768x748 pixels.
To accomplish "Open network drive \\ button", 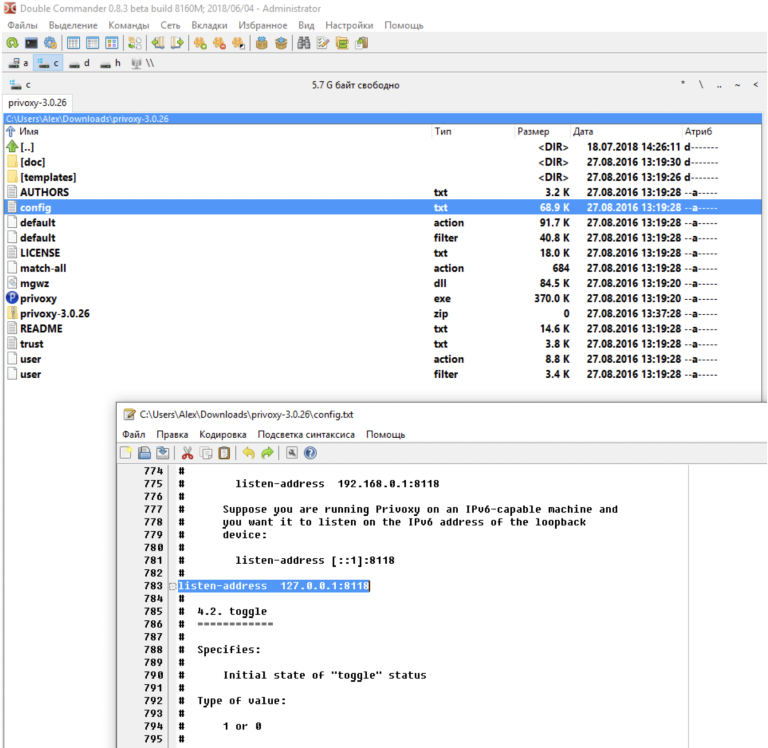I will tap(143, 63).
